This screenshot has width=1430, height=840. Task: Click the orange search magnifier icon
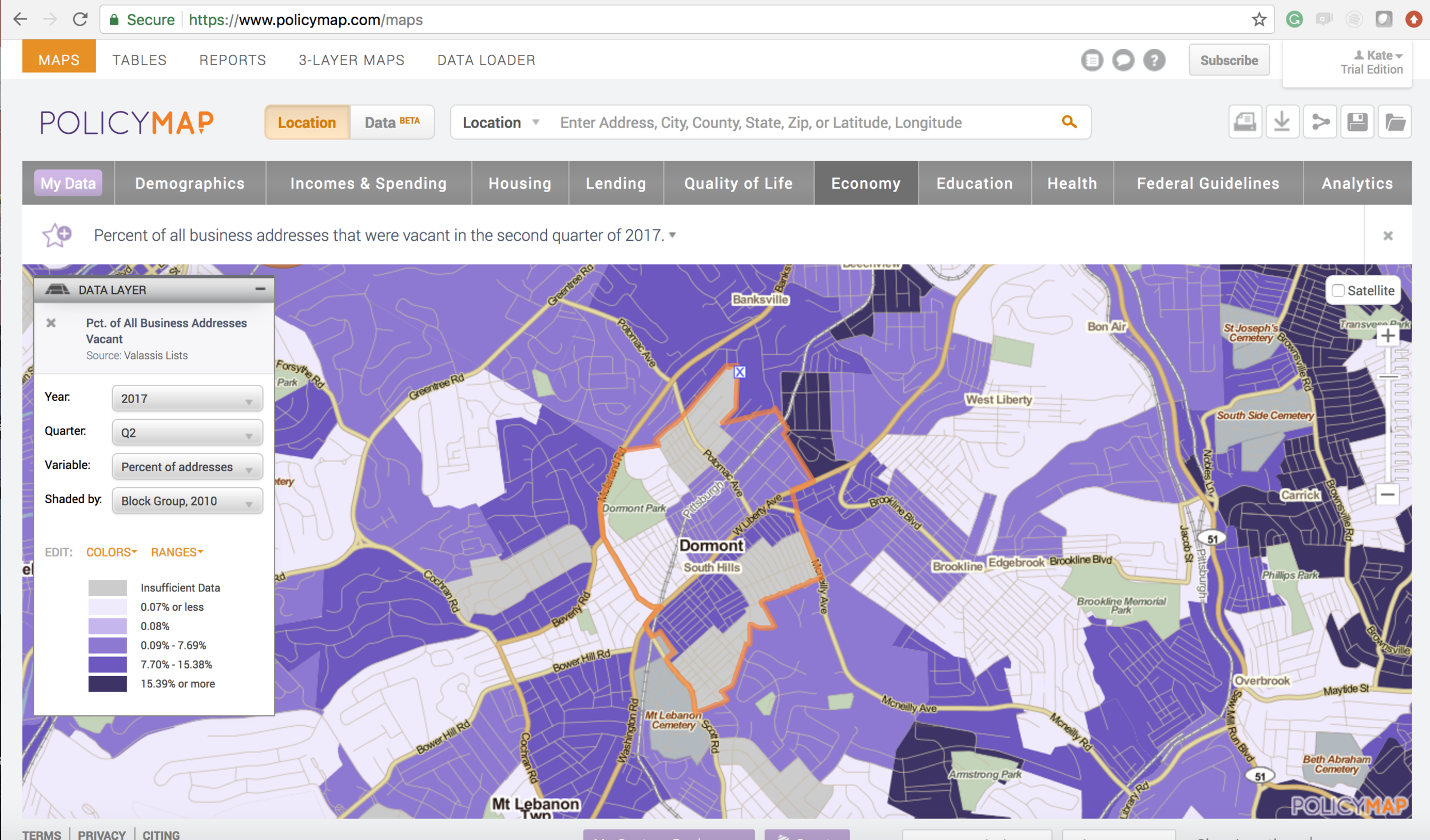click(x=1069, y=122)
